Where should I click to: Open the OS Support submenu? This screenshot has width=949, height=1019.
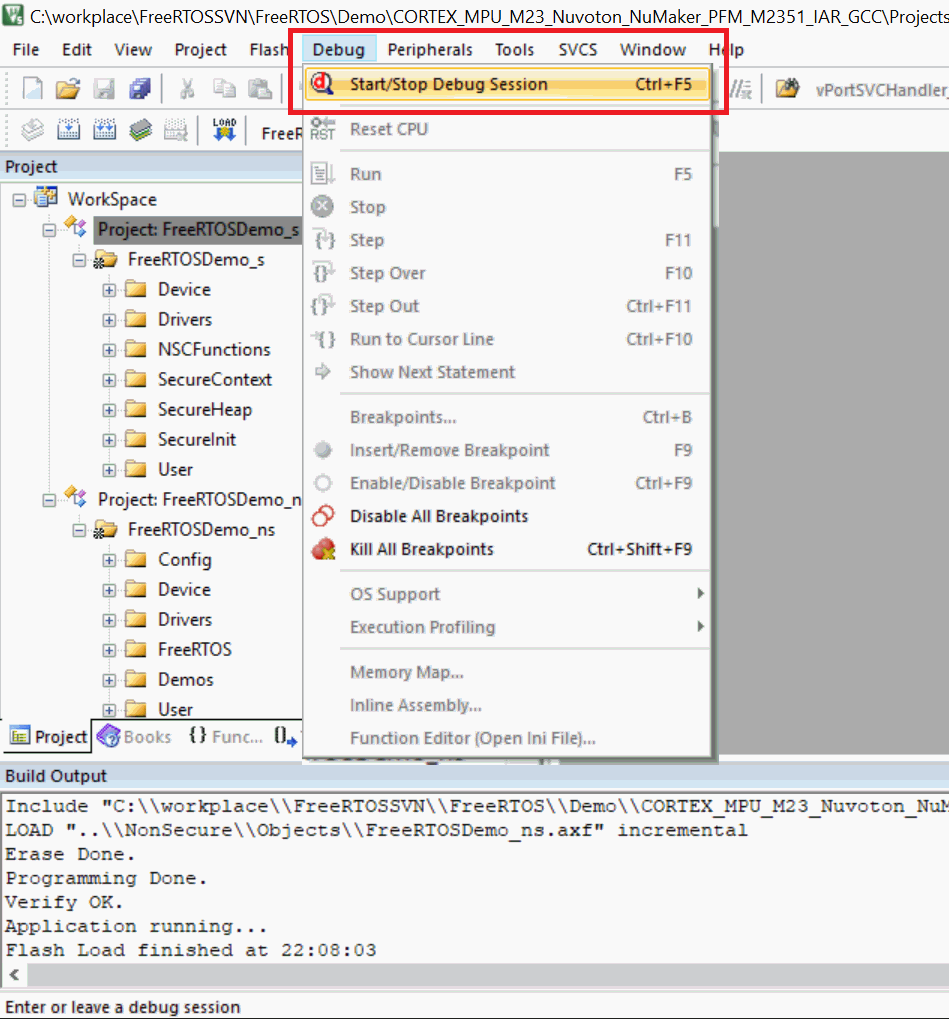point(394,593)
